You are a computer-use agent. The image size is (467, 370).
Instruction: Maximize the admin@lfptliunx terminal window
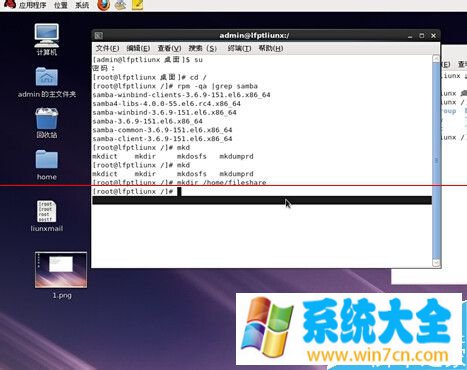pyautogui.click(x=422, y=35)
